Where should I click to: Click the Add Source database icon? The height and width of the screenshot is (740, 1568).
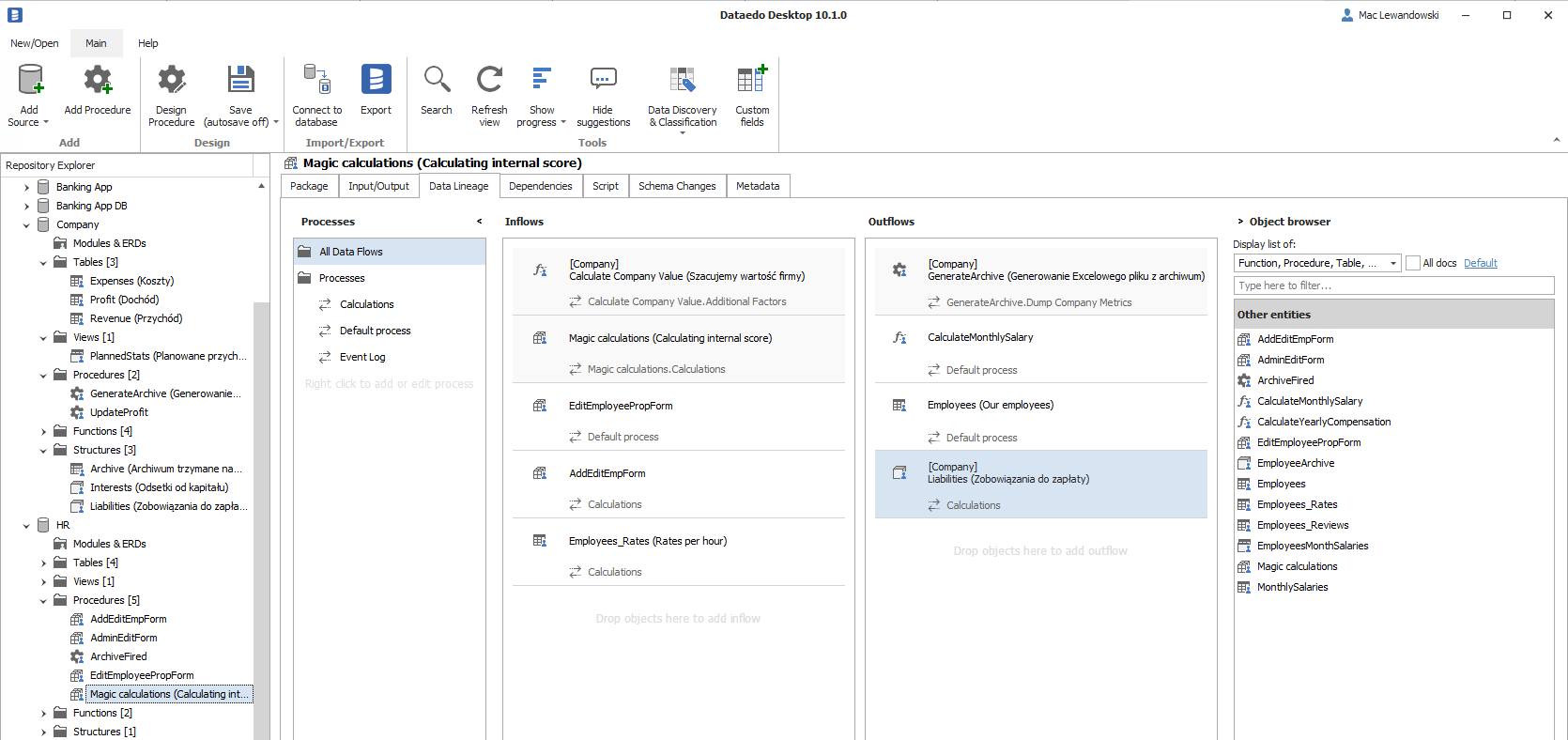tap(30, 81)
